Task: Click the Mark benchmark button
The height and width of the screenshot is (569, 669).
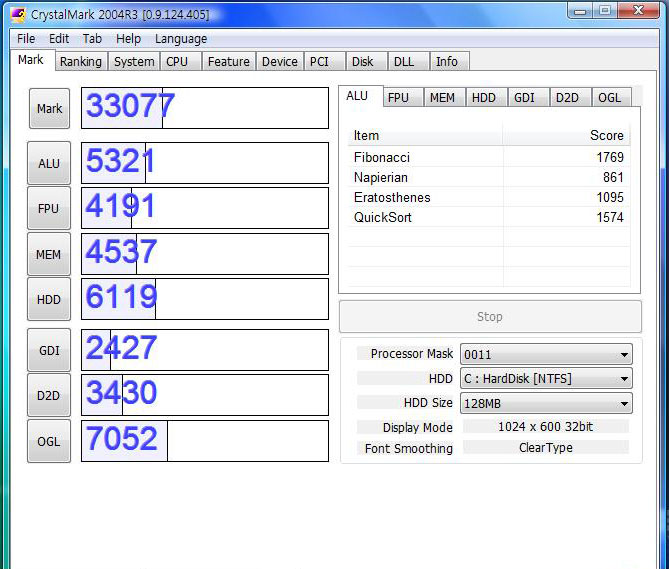Action: click(x=49, y=108)
